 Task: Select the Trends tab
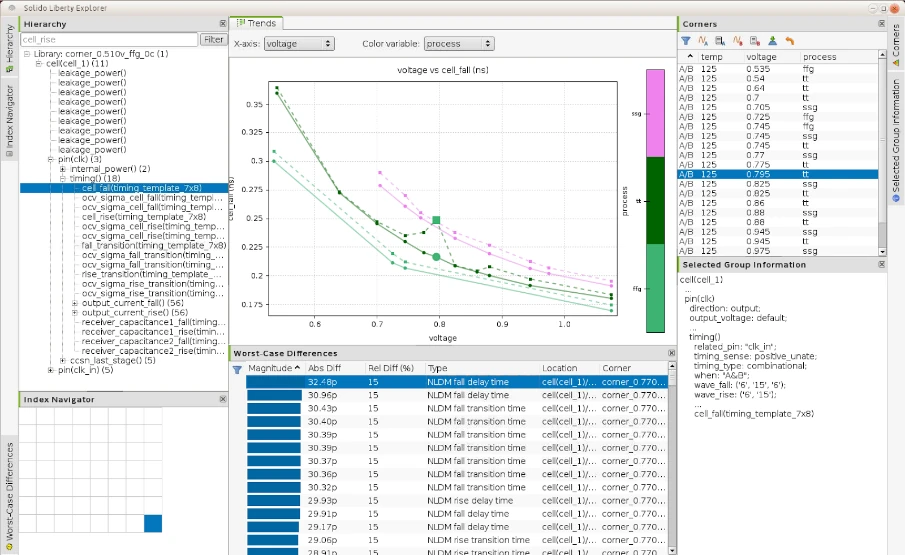[x=256, y=23]
